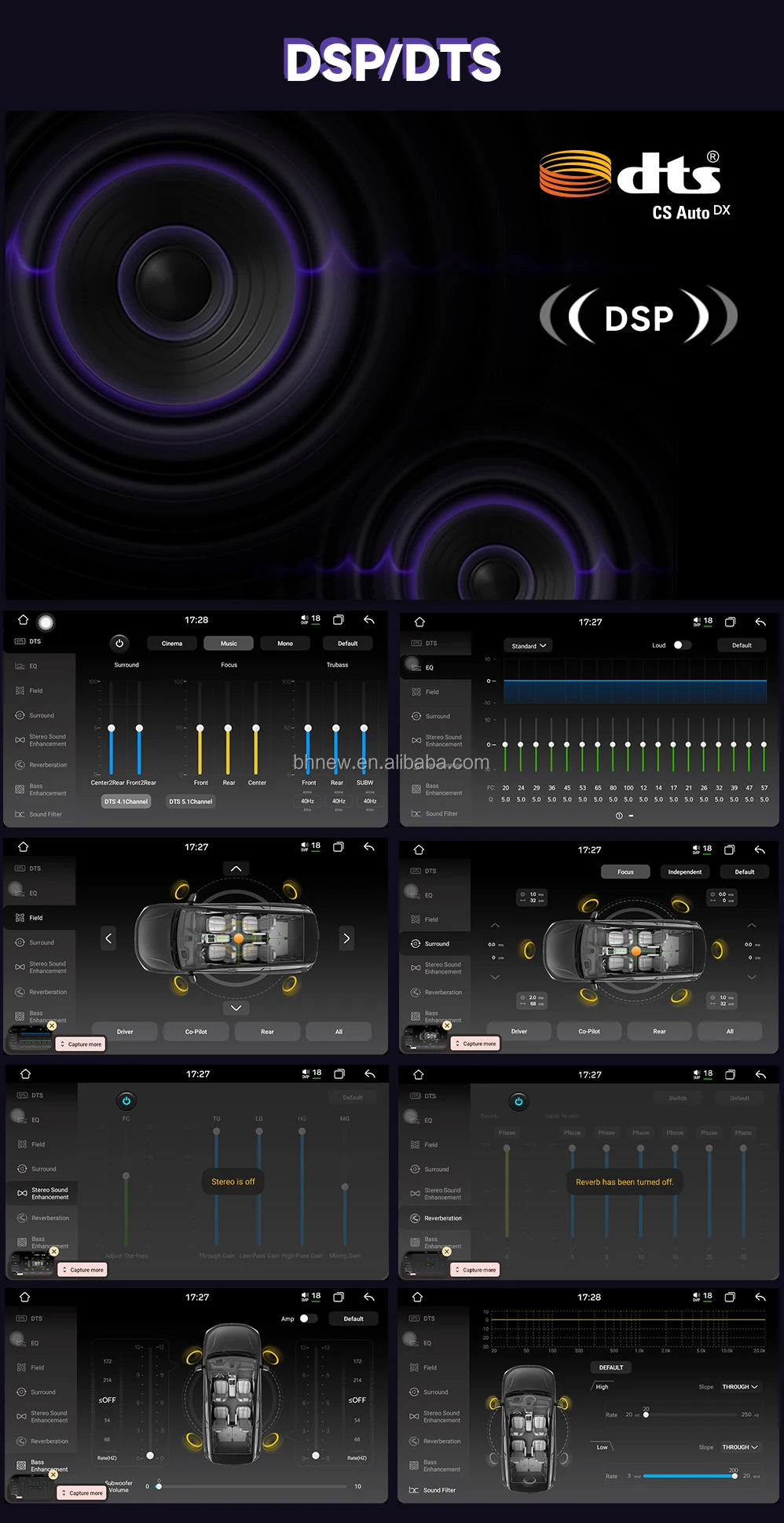Click the right arrow beside the Field car
Image resolution: width=784 pixels, height=1523 pixels.
point(346,938)
